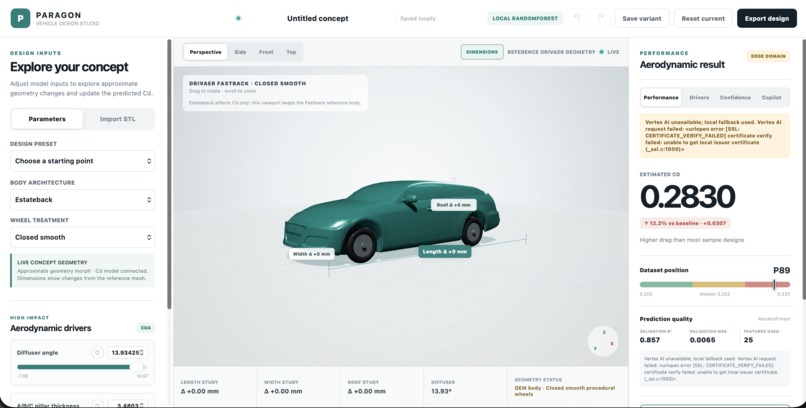Image resolution: width=806 pixels, height=408 pixels.
Task: Click the redo arrow icon
Action: coord(600,18)
